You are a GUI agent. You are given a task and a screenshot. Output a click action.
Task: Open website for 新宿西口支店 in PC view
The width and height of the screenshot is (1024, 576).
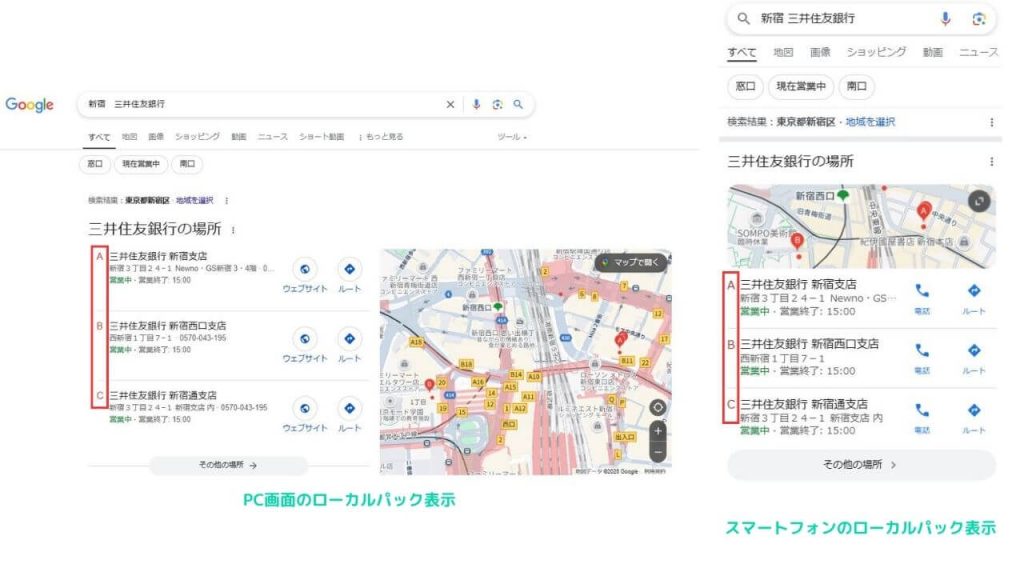click(x=304, y=347)
